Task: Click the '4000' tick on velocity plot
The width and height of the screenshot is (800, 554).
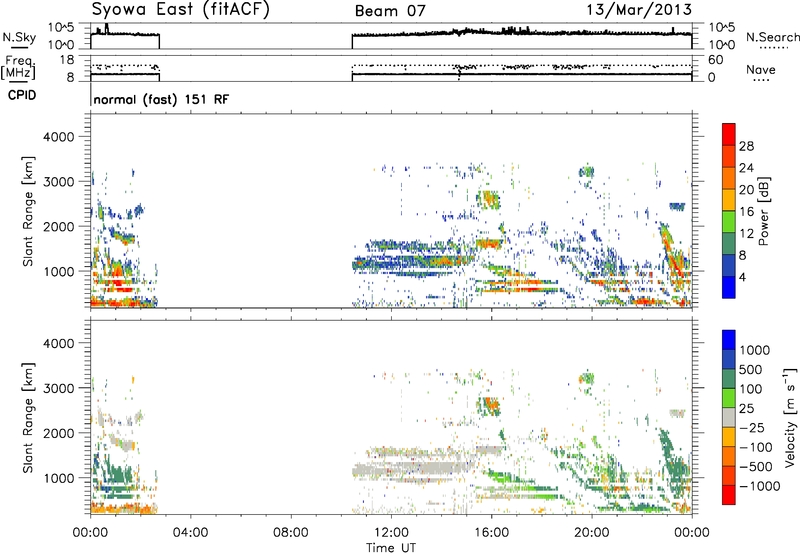Action: pyautogui.click(x=58, y=343)
